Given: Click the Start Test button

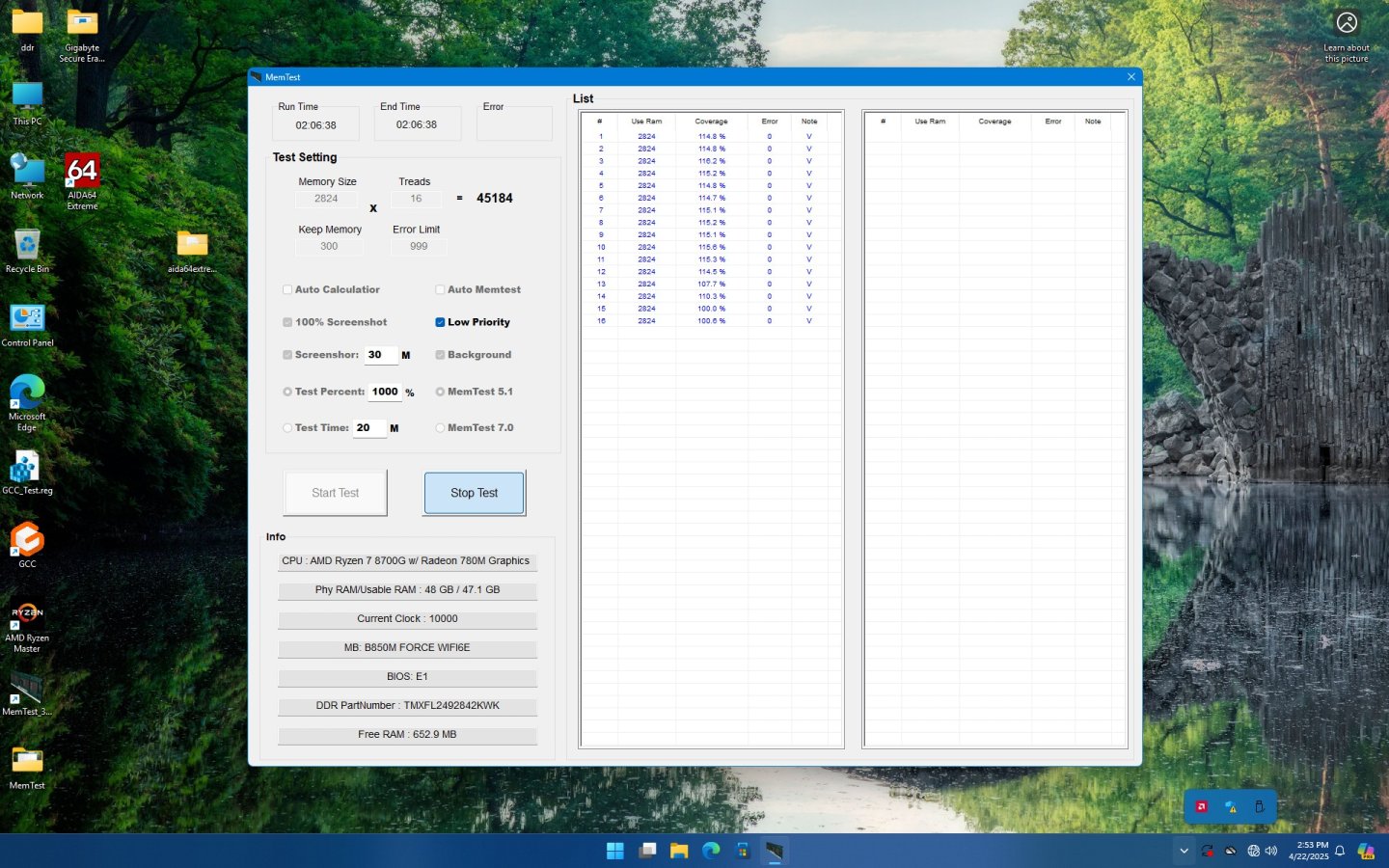Looking at the screenshot, I should pos(336,493).
